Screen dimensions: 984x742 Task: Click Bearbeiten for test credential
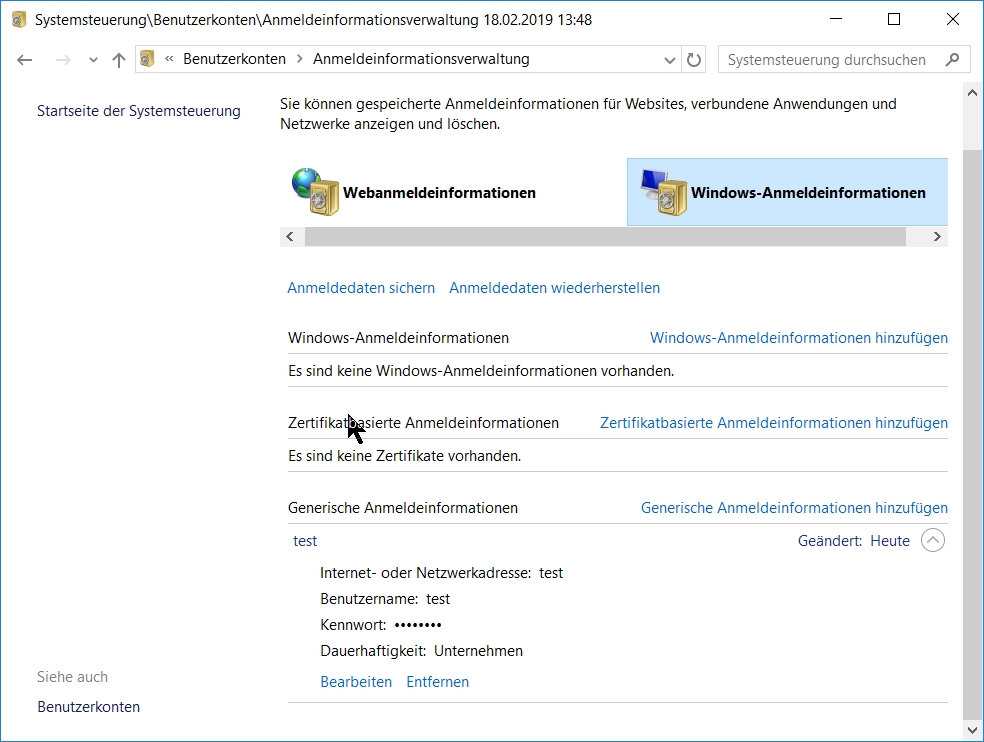[356, 682]
